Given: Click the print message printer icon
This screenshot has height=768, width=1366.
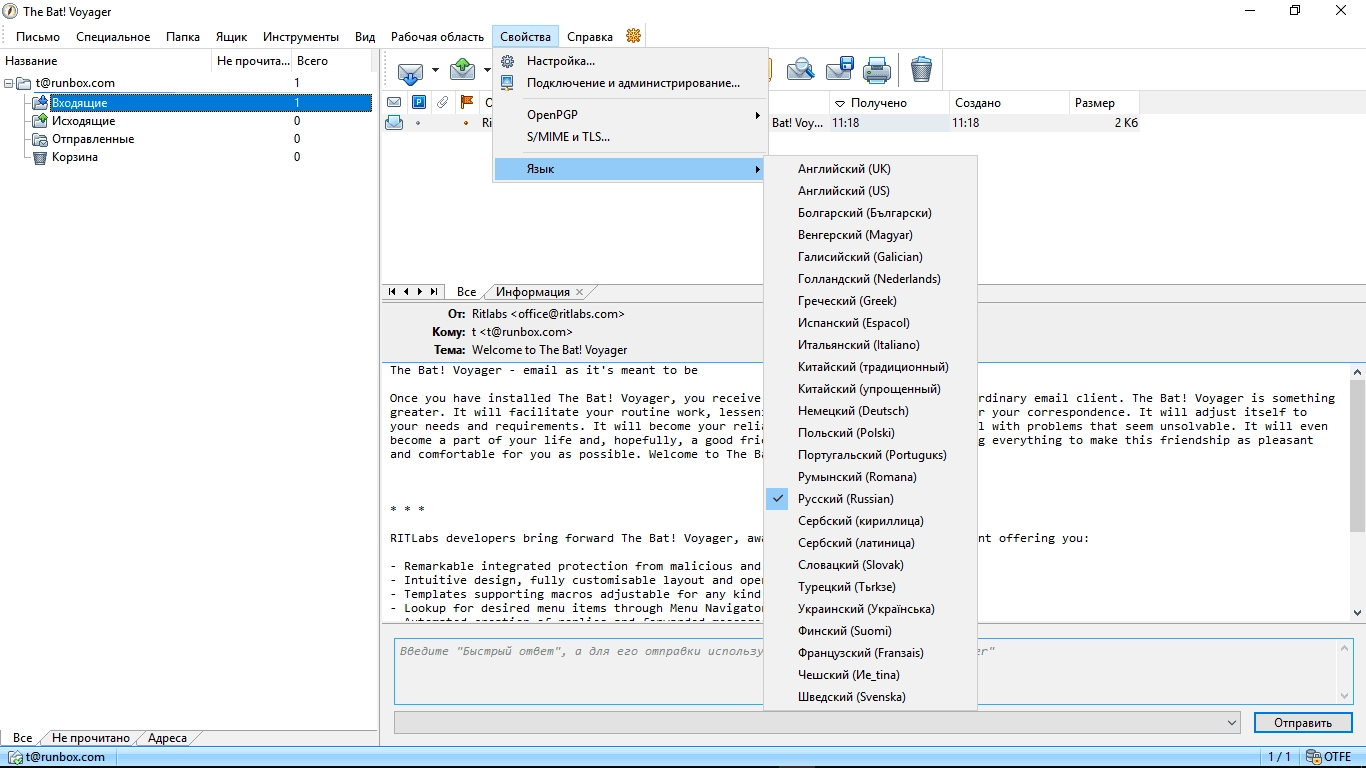Looking at the screenshot, I should 877,70.
